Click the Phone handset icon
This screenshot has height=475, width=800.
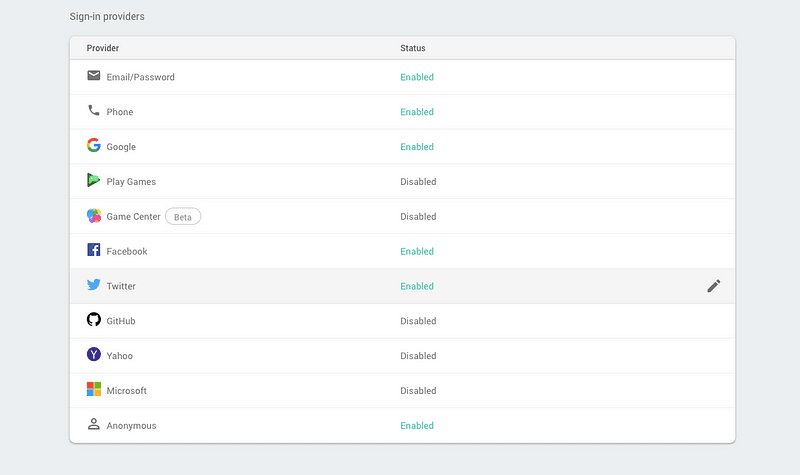[93, 110]
